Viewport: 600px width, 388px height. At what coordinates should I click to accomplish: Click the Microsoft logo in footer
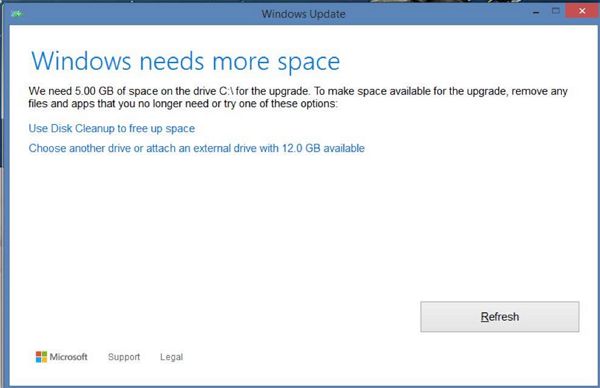(x=62, y=357)
